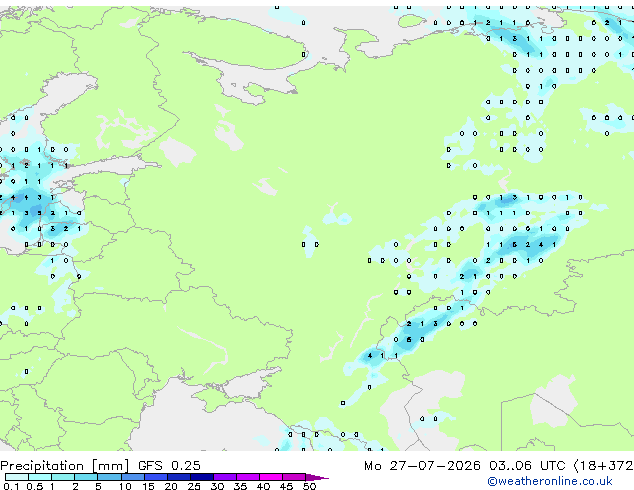
Task: Select the 0.1 to 0.5 mm legend swatch
Action: click(x=17, y=477)
